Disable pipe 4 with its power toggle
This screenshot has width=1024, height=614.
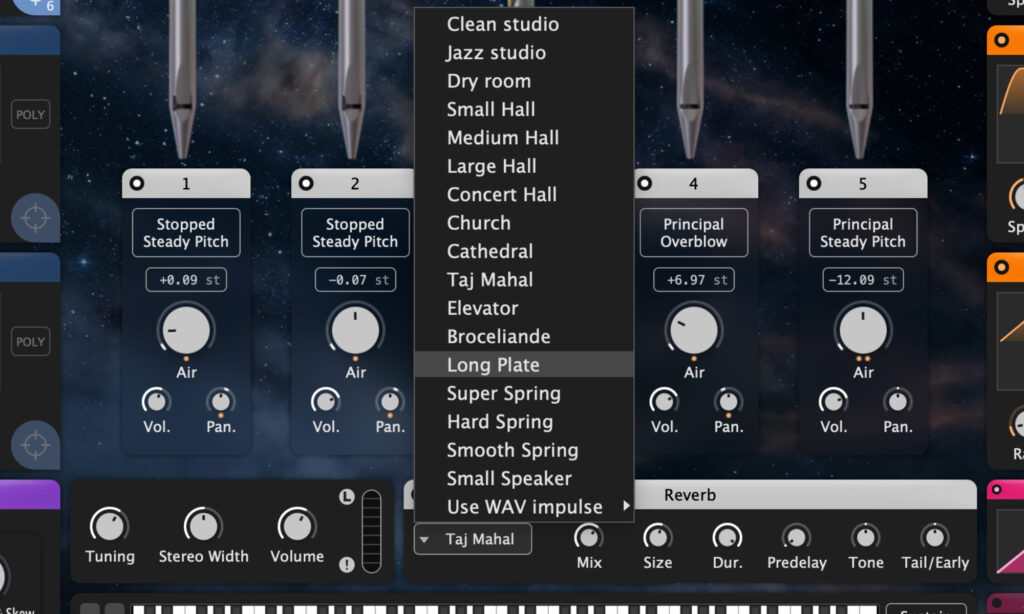[645, 184]
